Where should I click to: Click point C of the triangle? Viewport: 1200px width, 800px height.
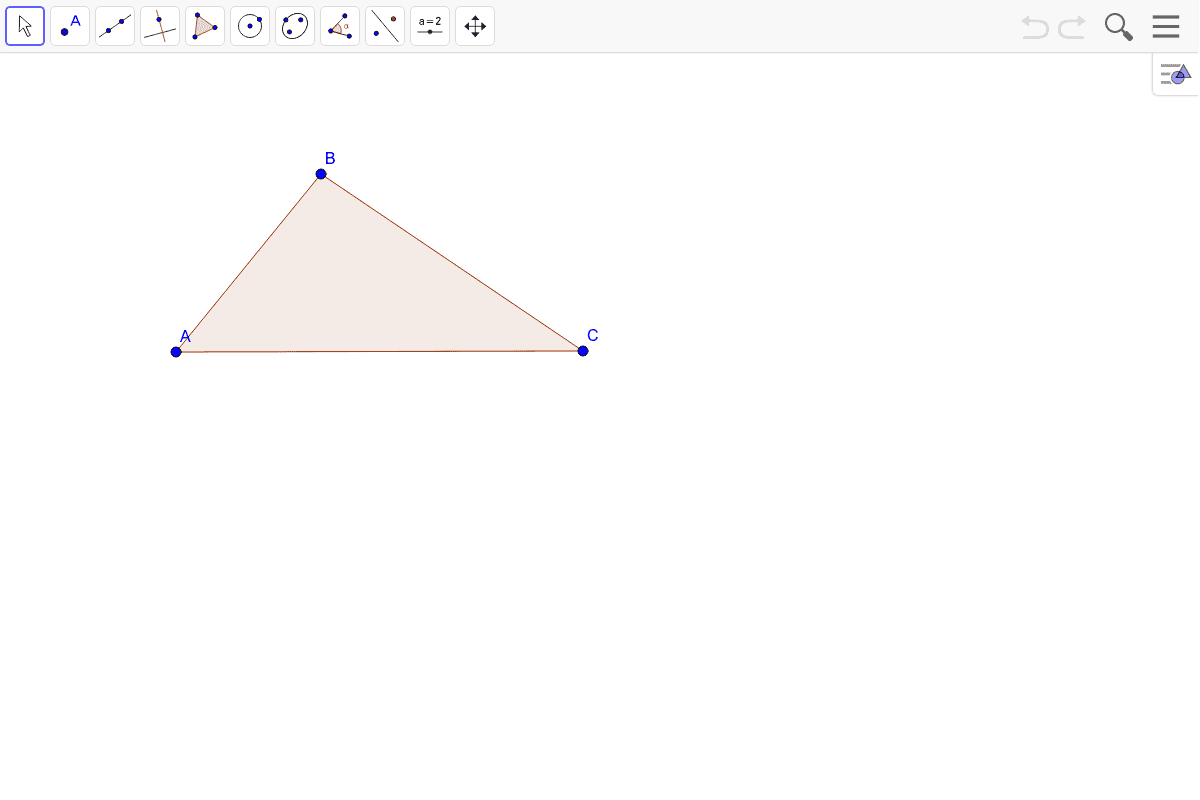click(x=583, y=350)
